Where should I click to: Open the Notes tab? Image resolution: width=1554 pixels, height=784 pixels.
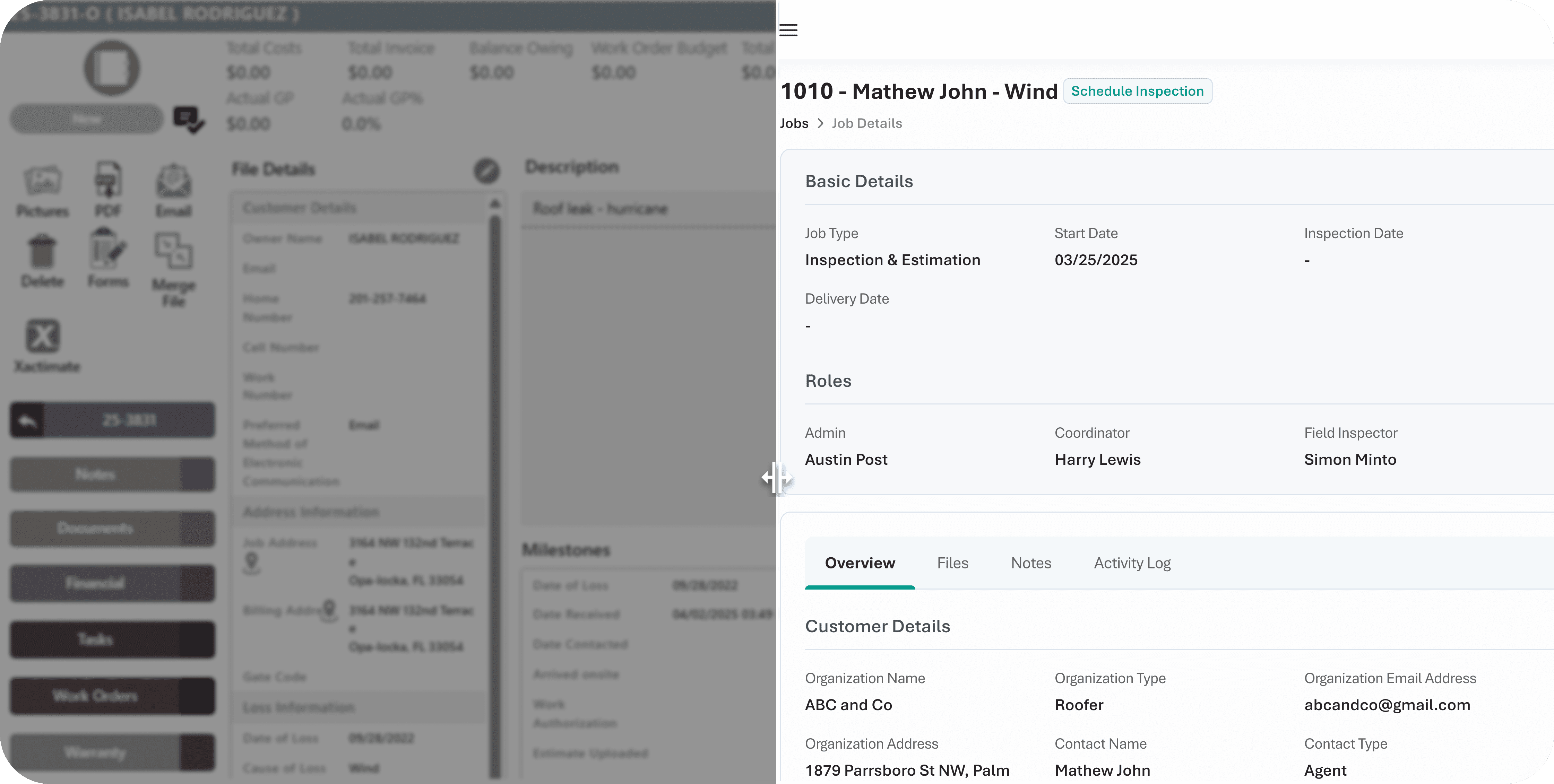pos(1031,563)
